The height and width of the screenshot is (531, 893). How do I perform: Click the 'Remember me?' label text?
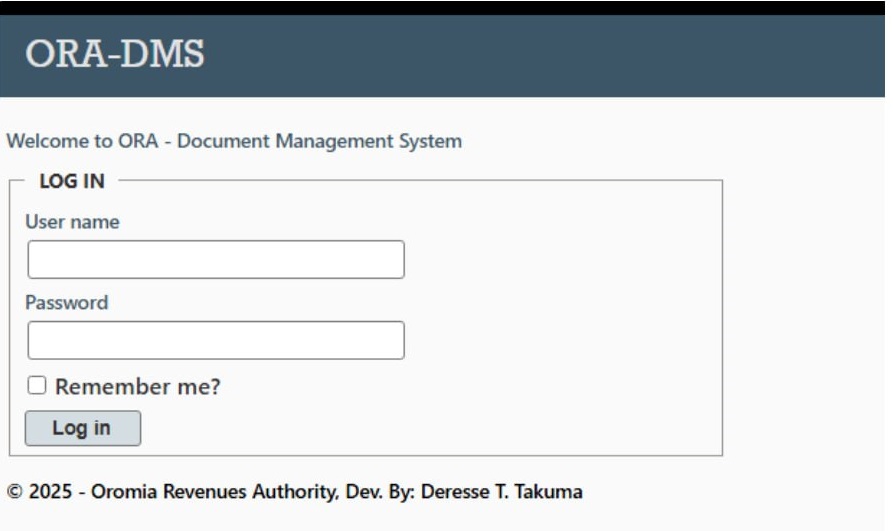pyautogui.click(x=137, y=387)
